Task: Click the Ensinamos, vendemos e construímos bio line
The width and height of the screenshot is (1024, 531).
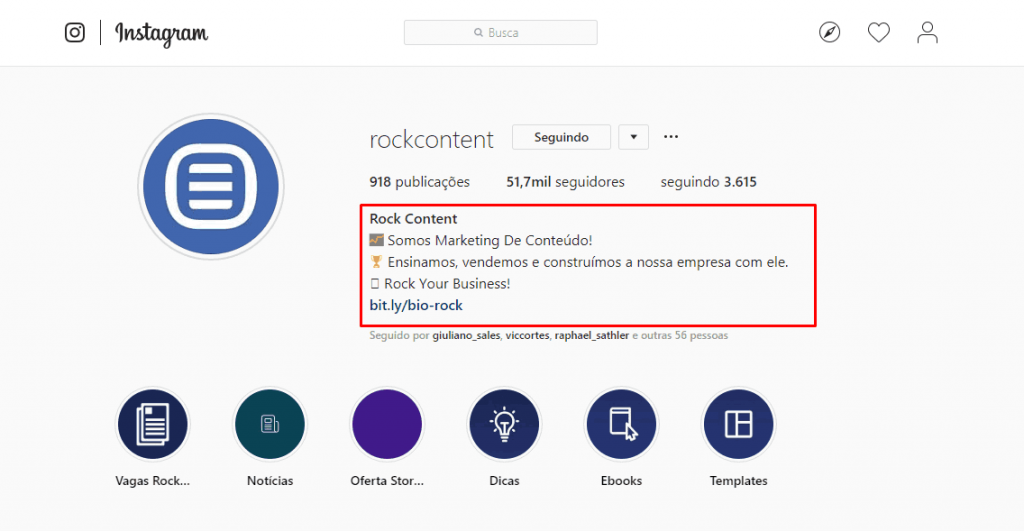Action: point(579,262)
